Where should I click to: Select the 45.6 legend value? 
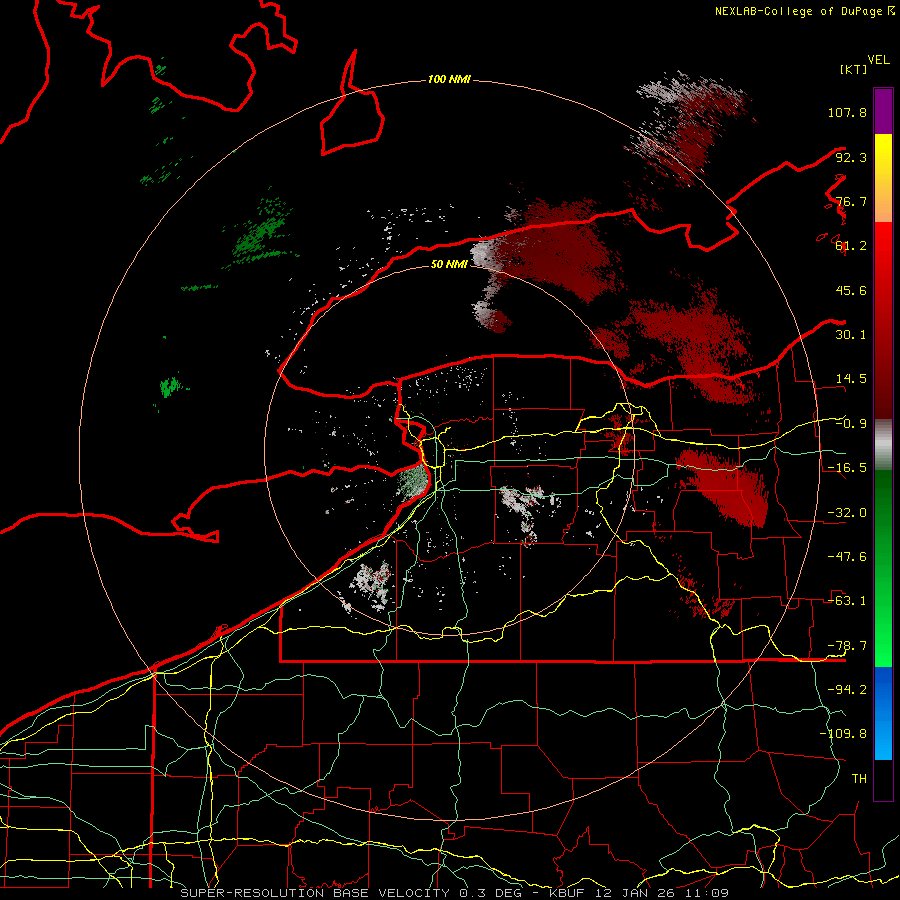click(851, 290)
